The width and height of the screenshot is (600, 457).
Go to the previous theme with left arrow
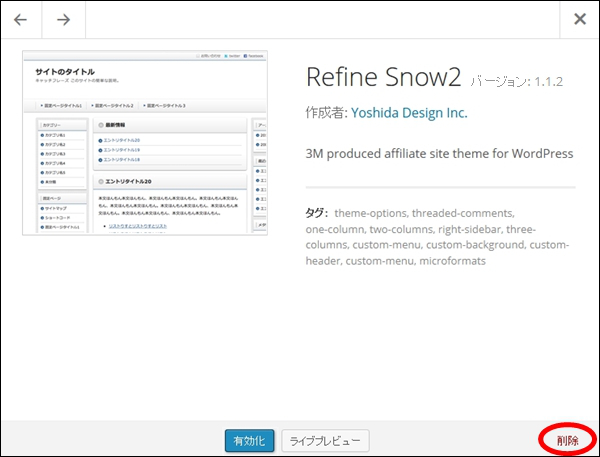21,20
